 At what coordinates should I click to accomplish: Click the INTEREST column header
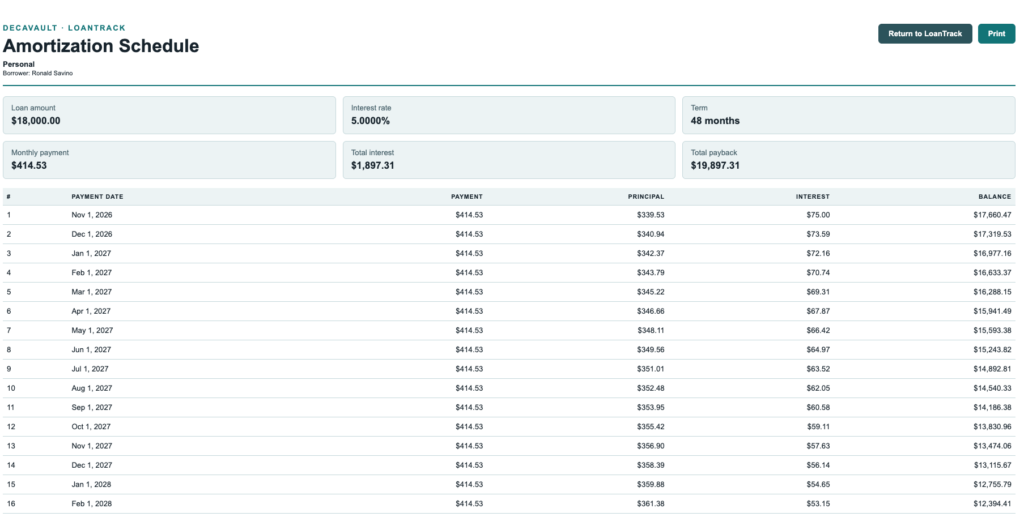[x=812, y=196]
